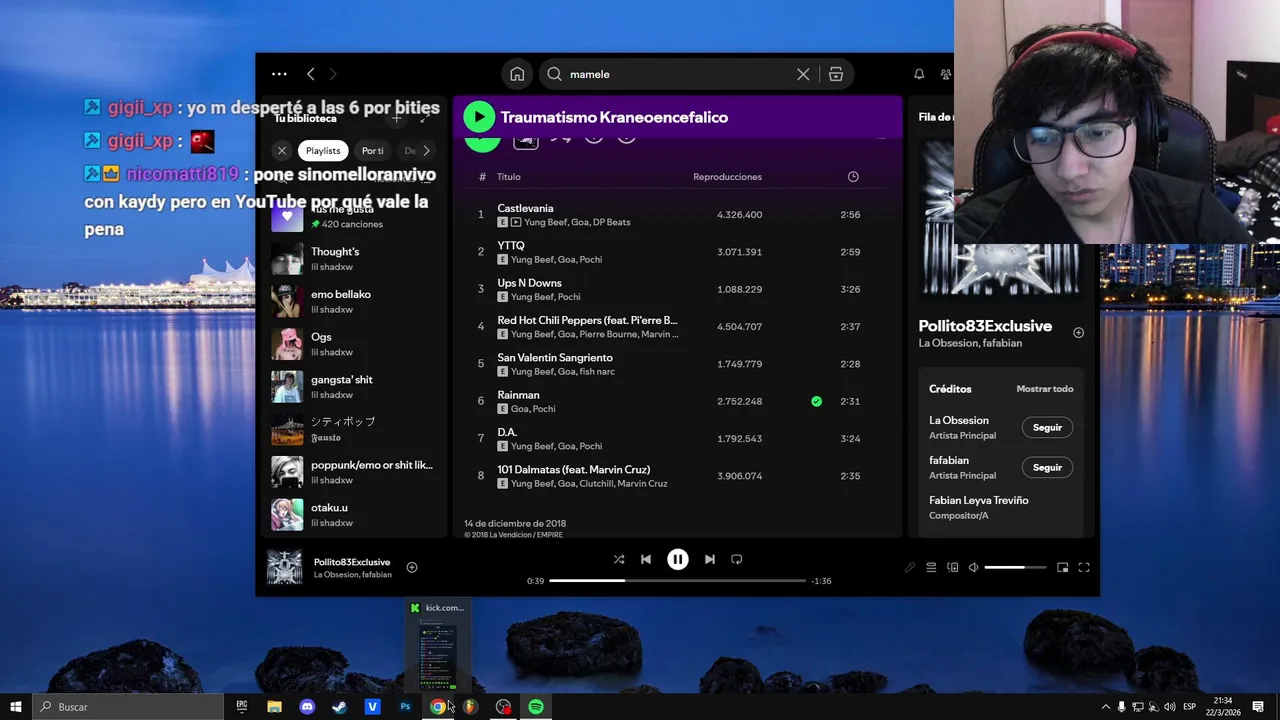Follow fafabian with Seguir button

click(1047, 467)
